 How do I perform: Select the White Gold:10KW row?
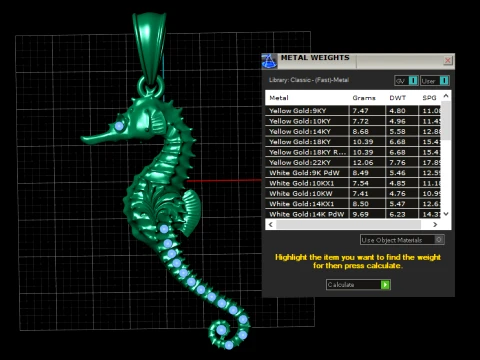pos(353,193)
